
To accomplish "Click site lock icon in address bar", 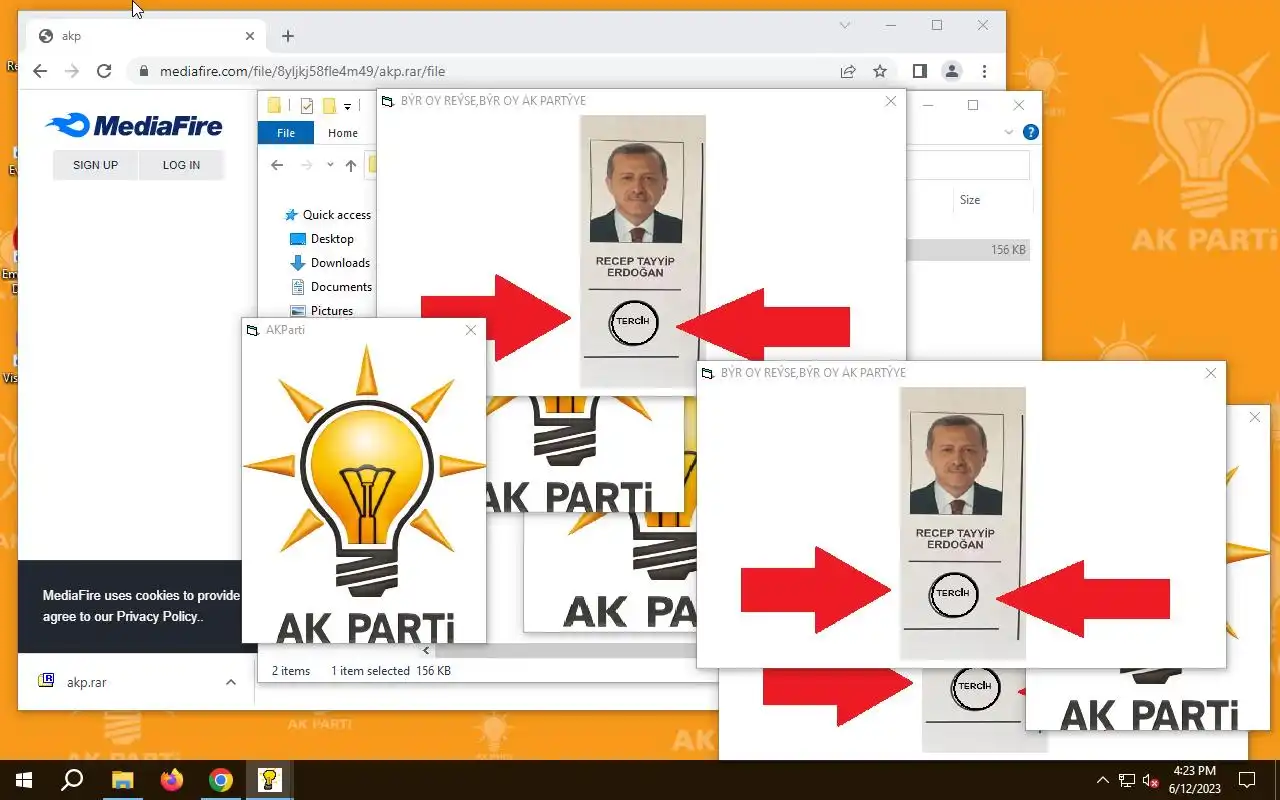I will [x=143, y=71].
